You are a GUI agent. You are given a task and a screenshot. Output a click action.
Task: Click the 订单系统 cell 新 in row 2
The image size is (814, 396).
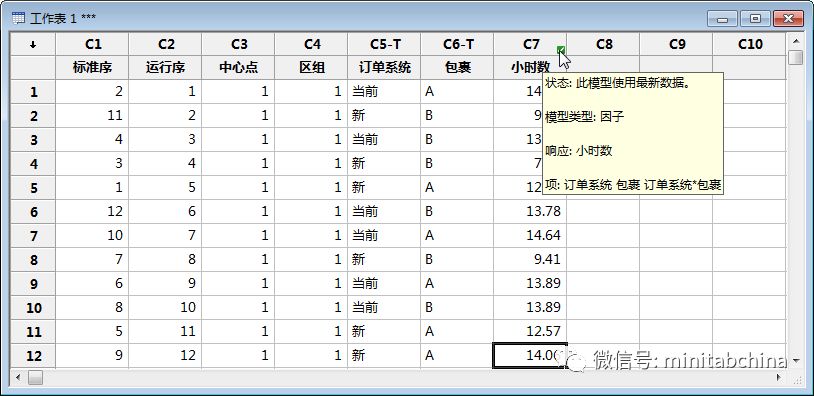385,116
